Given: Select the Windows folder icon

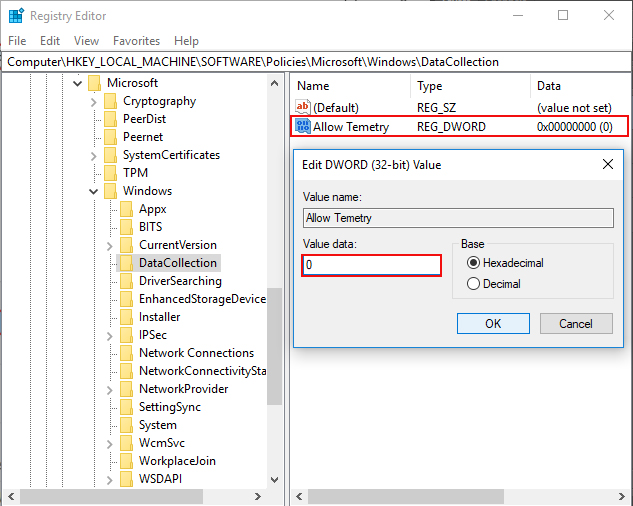Looking at the screenshot, I should 110,191.
